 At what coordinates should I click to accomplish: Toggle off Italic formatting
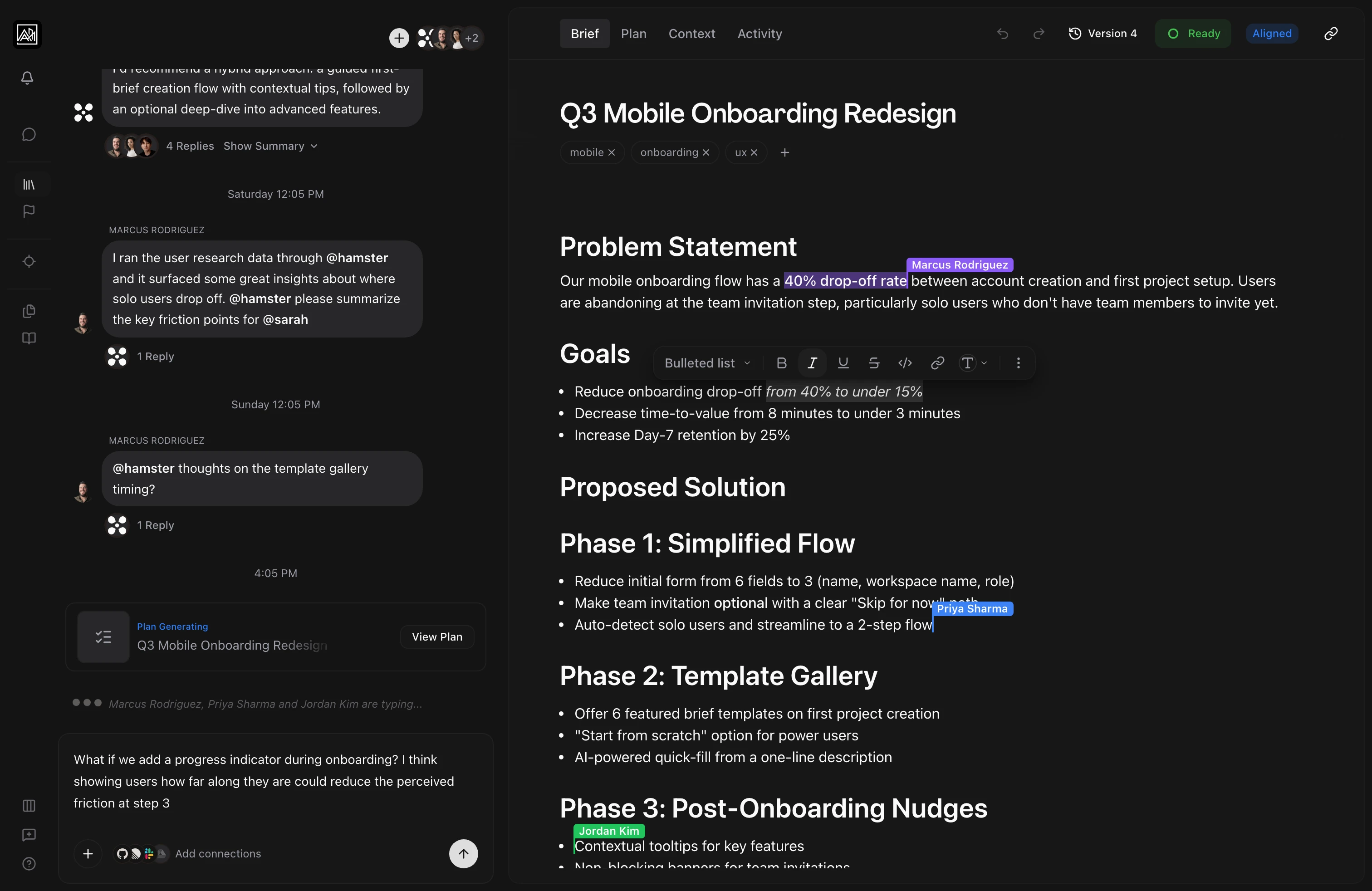tap(812, 363)
